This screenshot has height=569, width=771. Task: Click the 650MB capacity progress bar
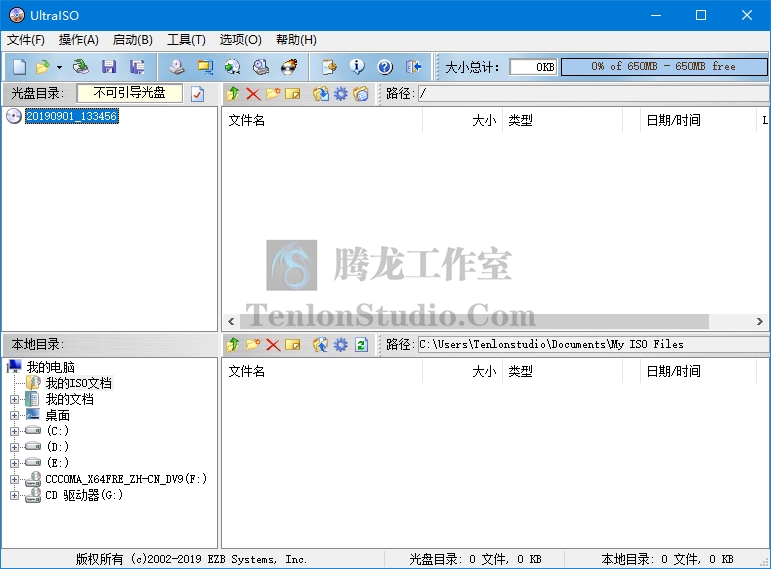664,67
